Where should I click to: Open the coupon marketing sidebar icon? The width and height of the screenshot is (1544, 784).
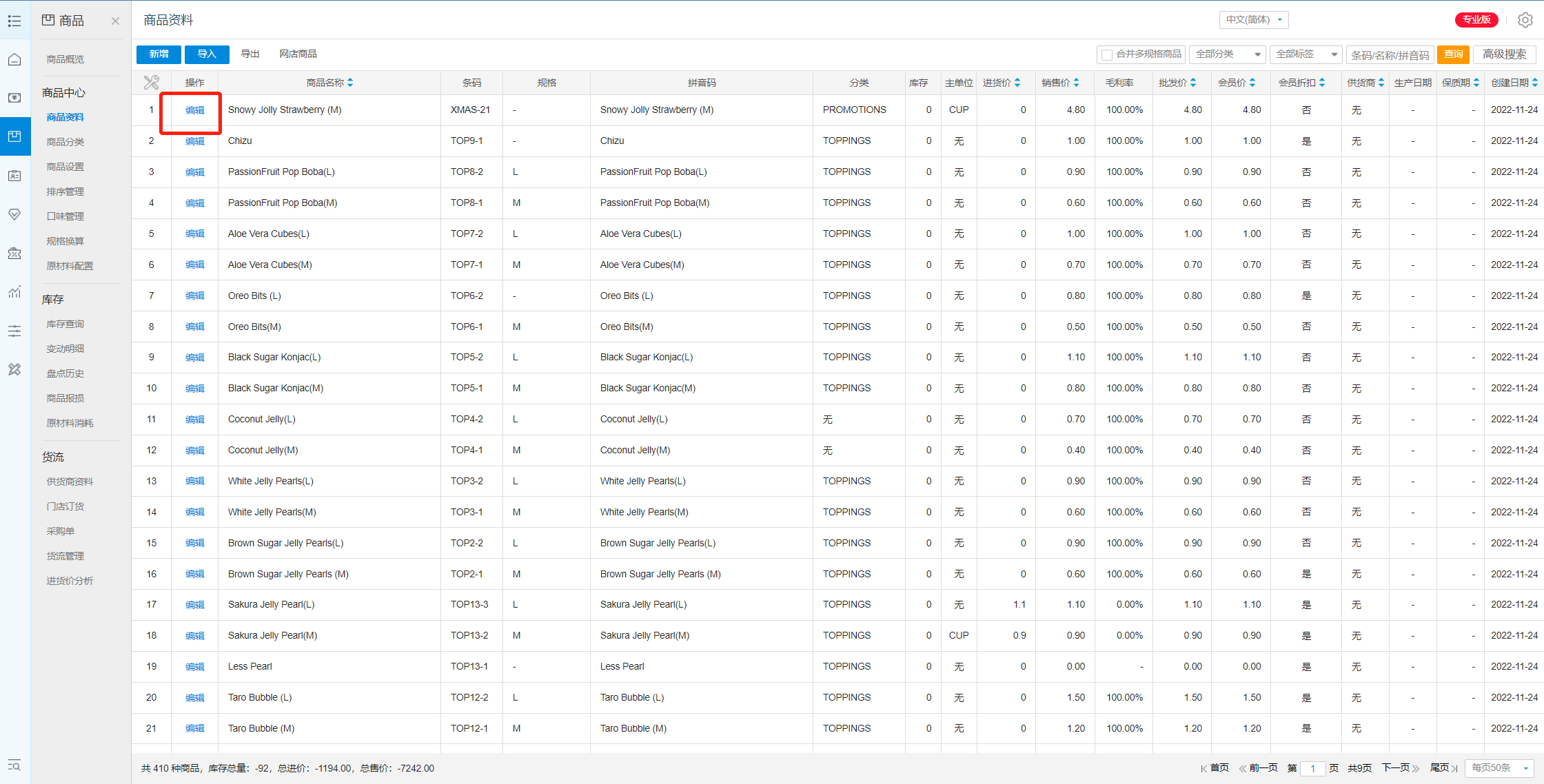tap(14, 254)
